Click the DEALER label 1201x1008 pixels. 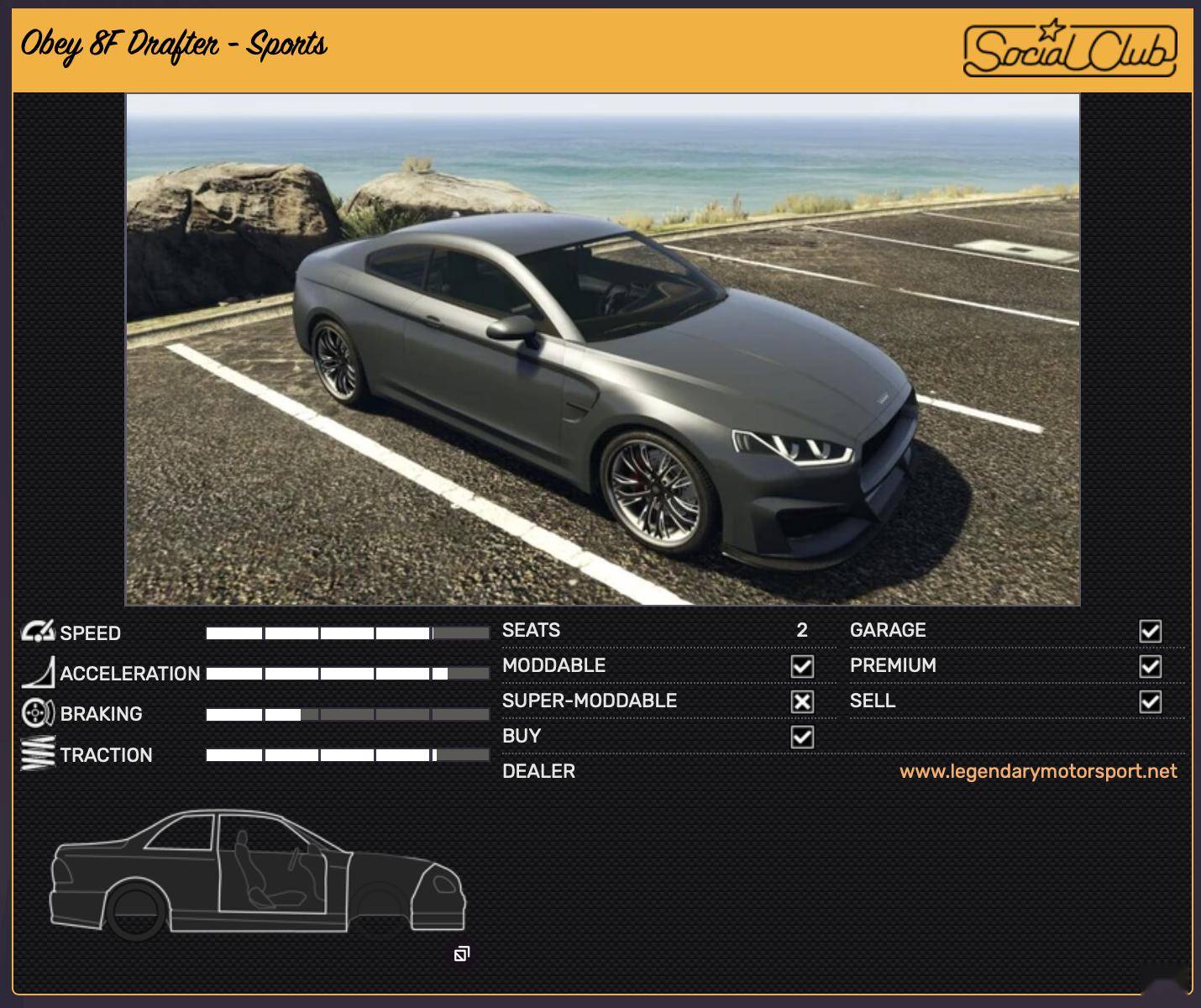coord(538,771)
